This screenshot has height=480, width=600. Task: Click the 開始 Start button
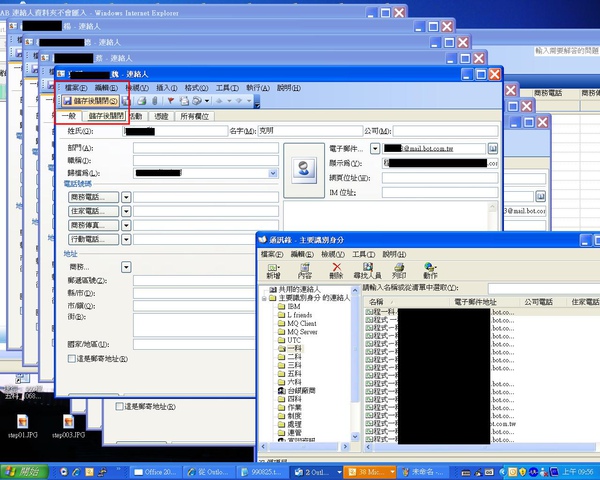[x=24, y=472]
